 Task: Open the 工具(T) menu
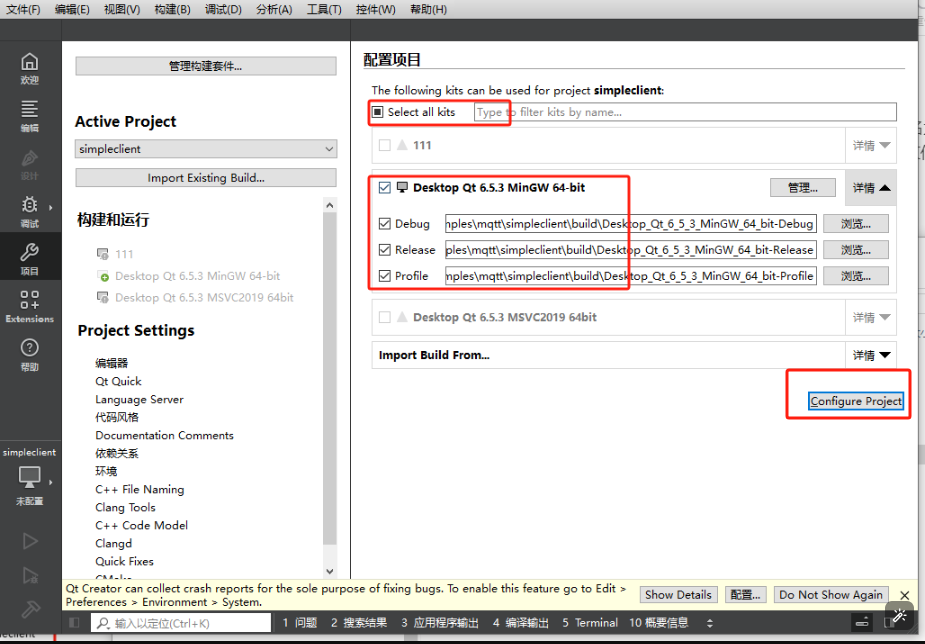click(324, 9)
